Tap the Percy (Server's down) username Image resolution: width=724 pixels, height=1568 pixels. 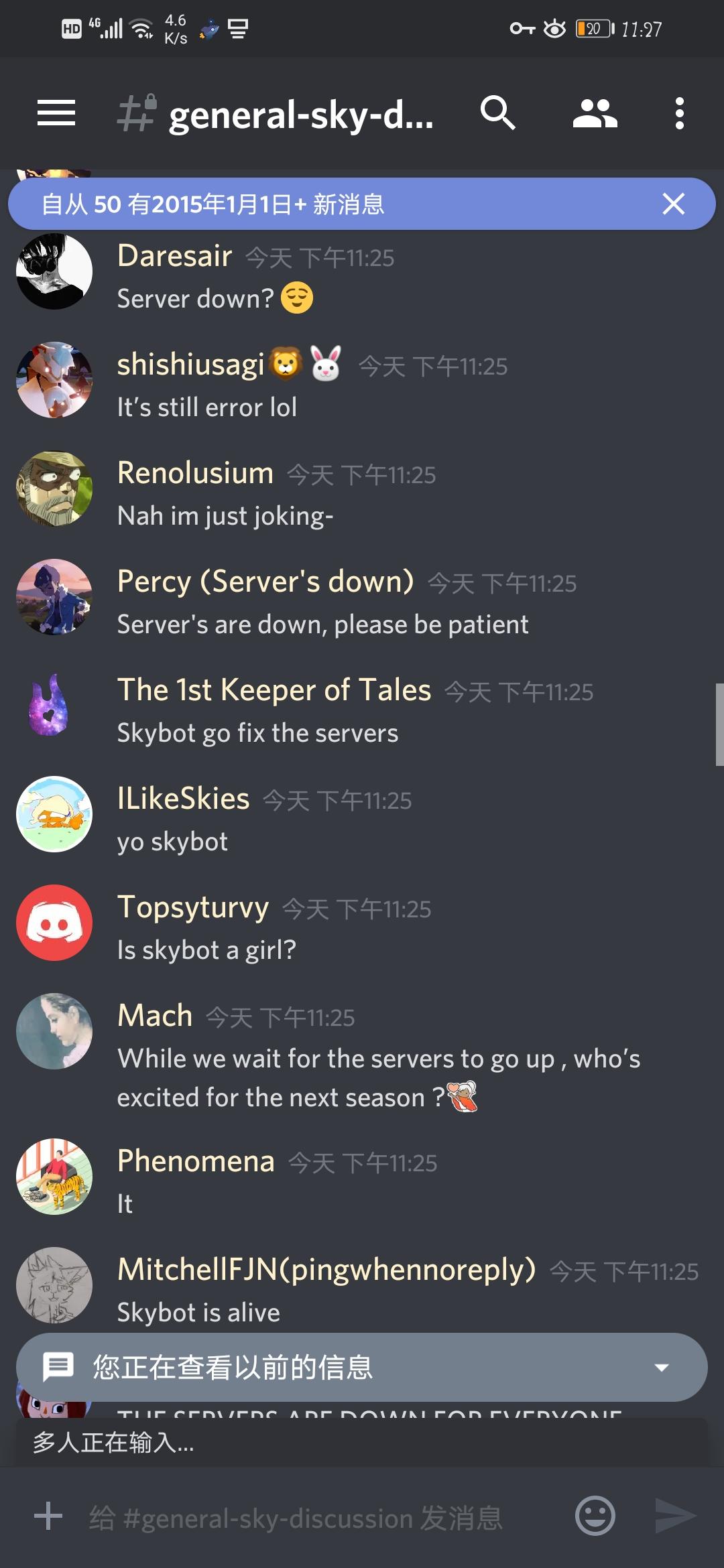click(265, 582)
